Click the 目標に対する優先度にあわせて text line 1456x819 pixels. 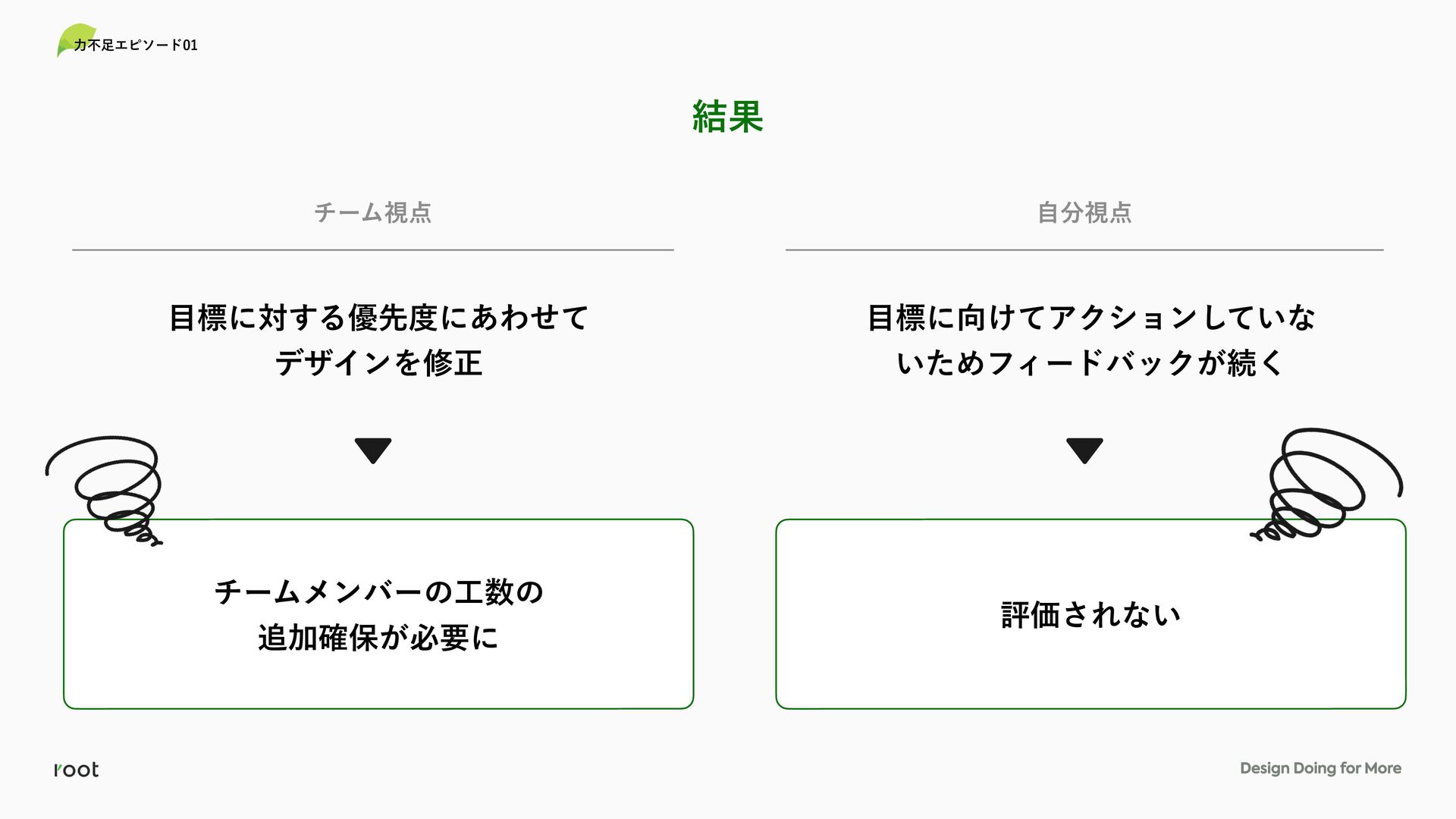point(378,318)
